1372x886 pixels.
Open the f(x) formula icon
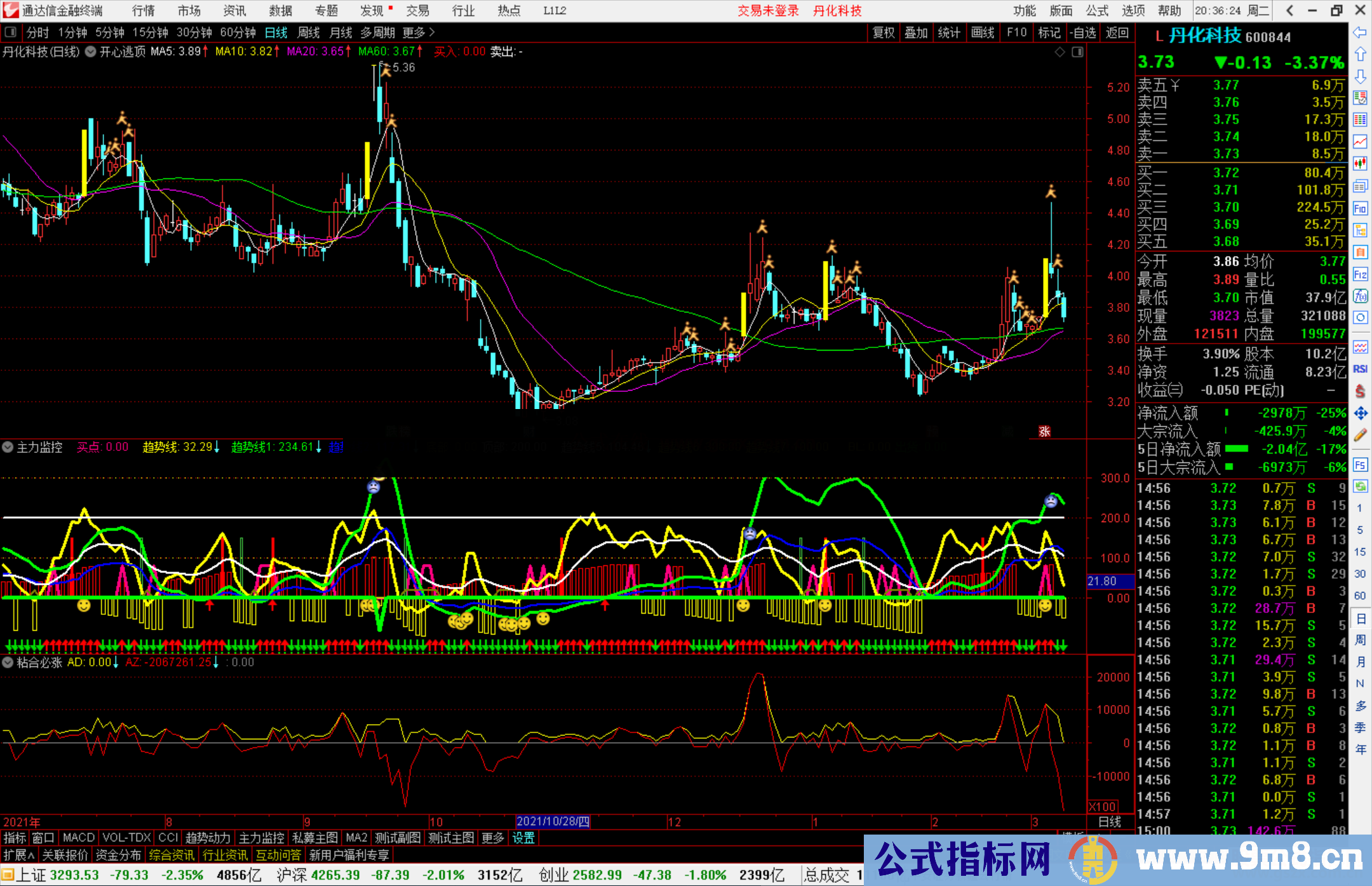pos(1360,296)
